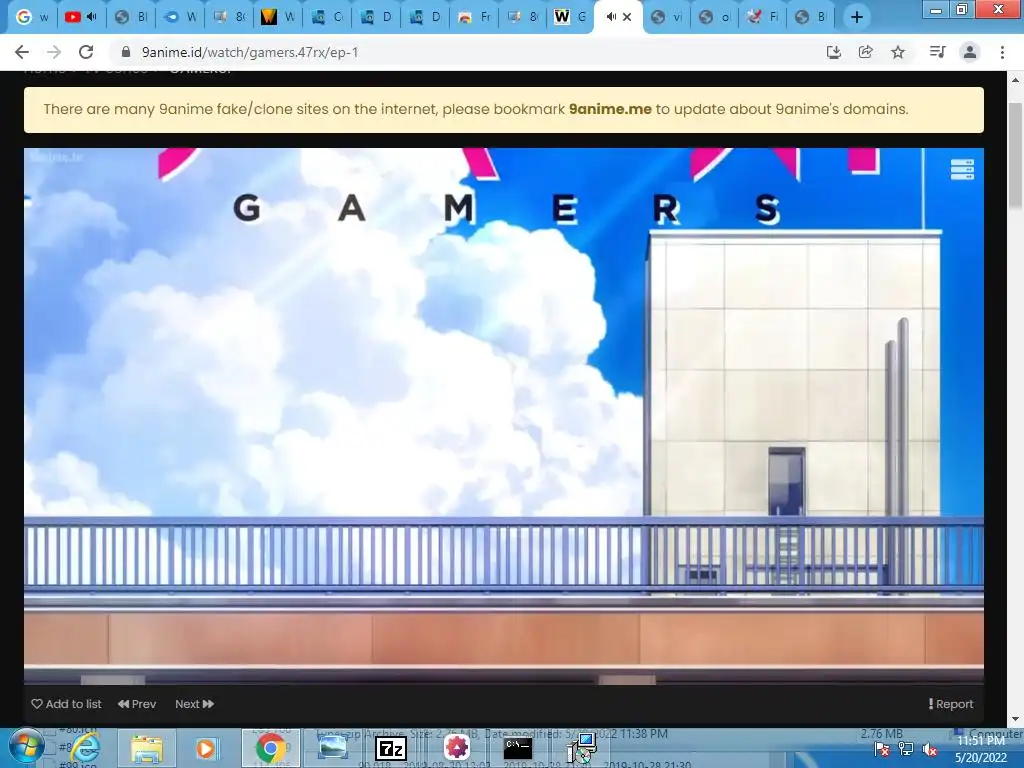This screenshot has width=1024, height=768.
Task: Switch to the Google tab
Action: click(32, 17)
